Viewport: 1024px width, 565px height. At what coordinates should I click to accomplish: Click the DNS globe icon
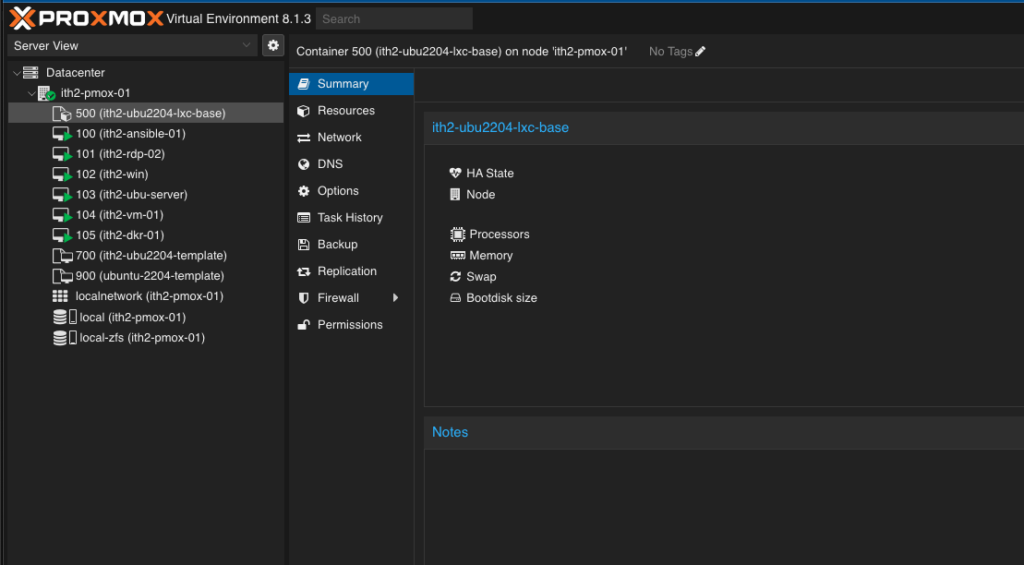pyautogui.click(x=303, y=164)
